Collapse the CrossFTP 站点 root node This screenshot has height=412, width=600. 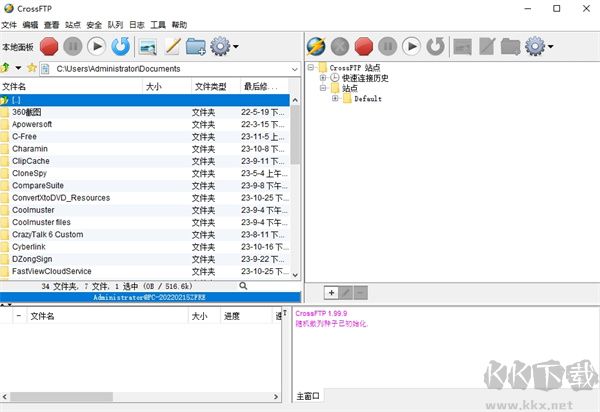(x=311, y=67)
